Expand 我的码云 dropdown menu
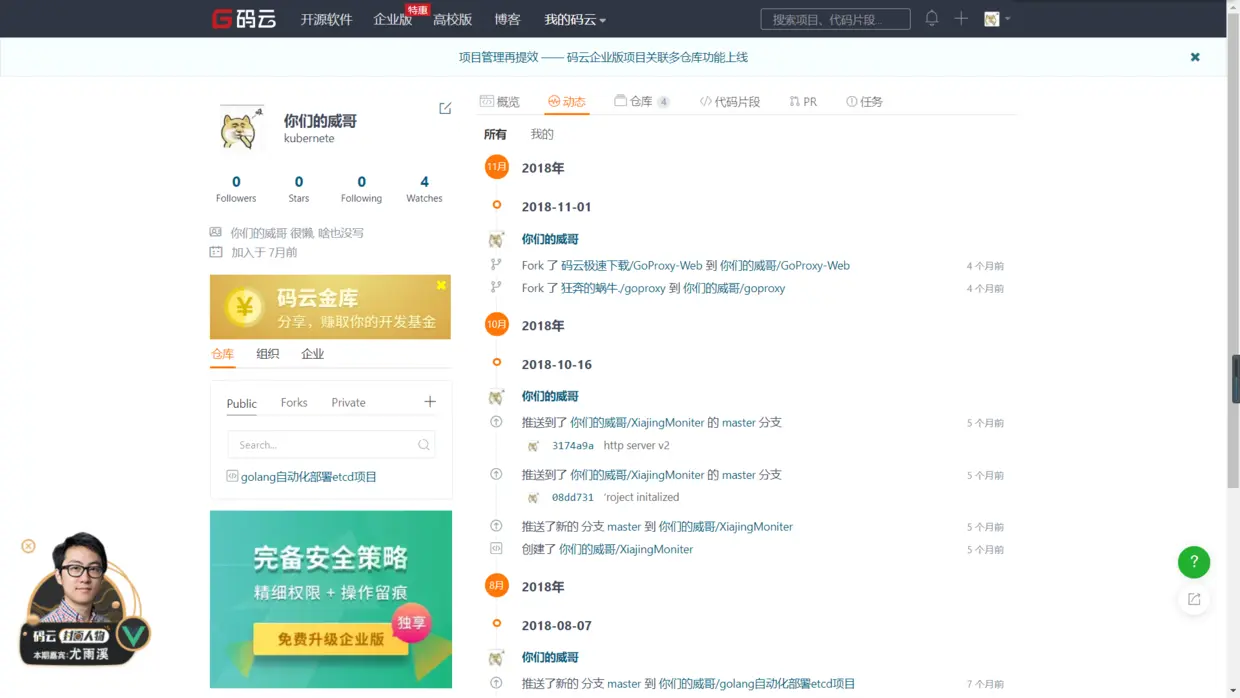Screen dimensions: 1240x698 pyautogui.click(x=575, y=20)
